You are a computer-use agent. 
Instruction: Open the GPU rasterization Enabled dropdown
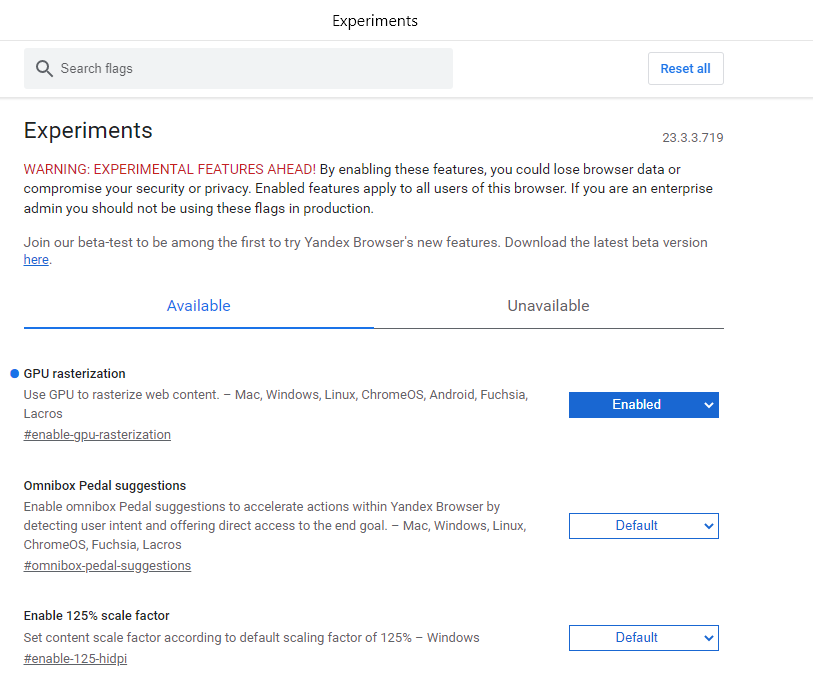(x=643, y=405)
